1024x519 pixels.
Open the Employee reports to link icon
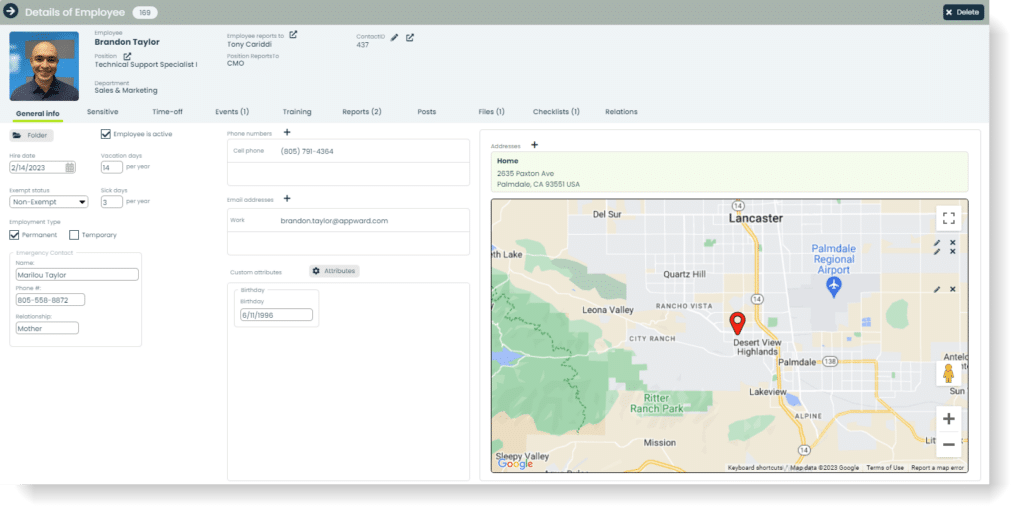click(293, 35)
